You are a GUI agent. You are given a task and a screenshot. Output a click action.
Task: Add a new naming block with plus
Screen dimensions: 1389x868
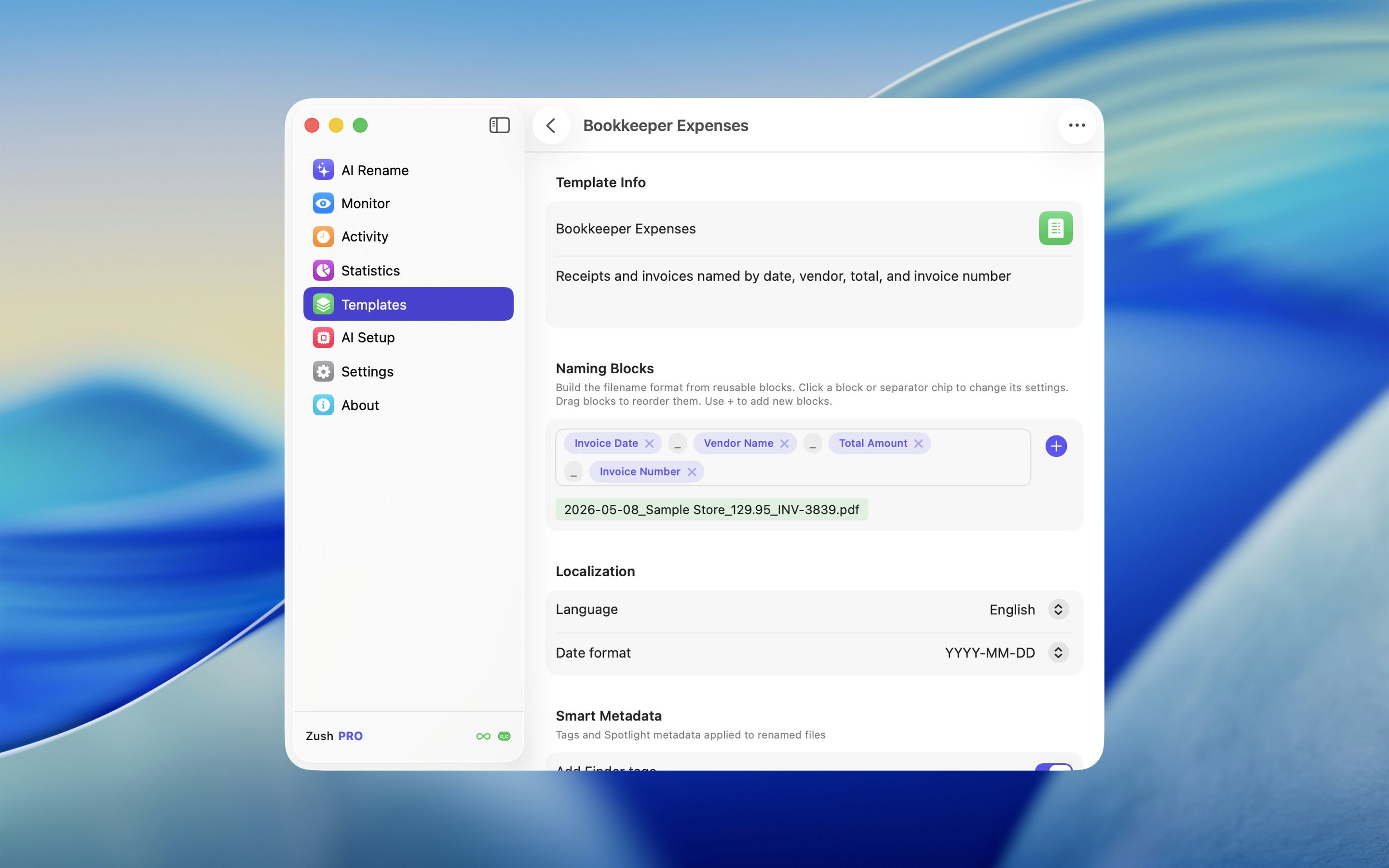coord(1056,446)
